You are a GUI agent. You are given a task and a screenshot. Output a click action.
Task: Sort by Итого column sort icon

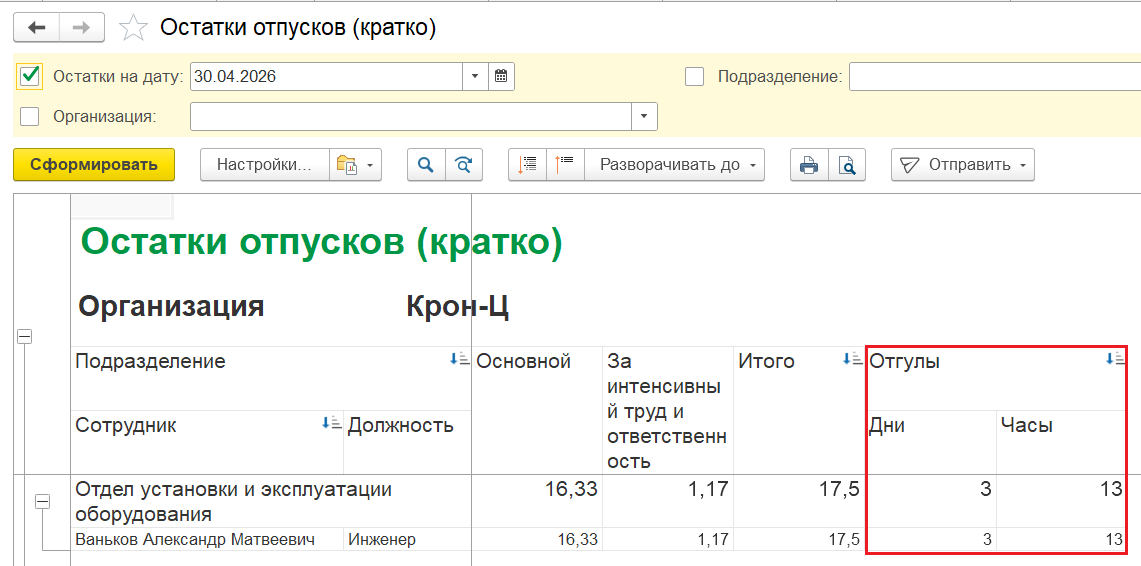(852, 359)
